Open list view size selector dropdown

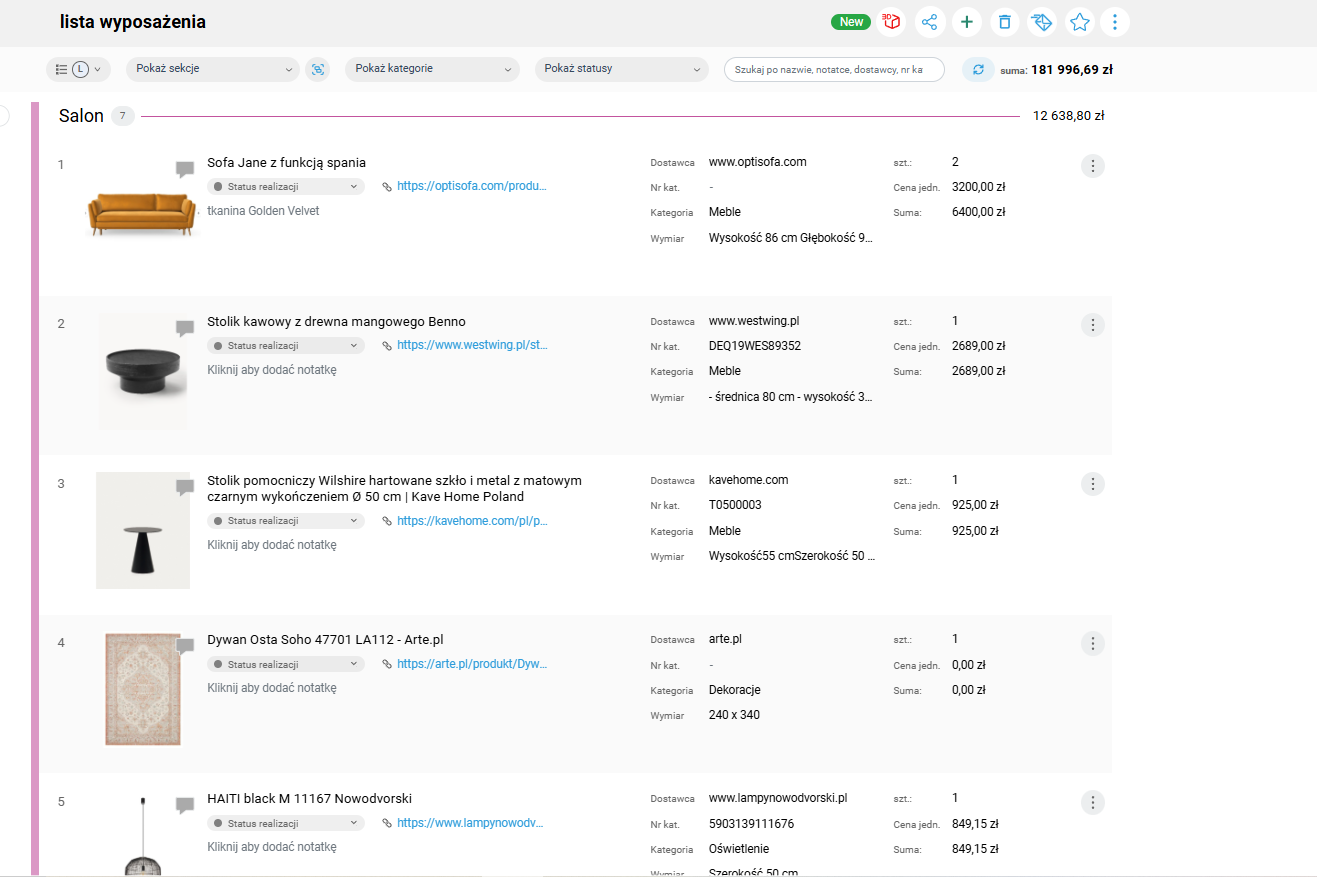[78, 69]
